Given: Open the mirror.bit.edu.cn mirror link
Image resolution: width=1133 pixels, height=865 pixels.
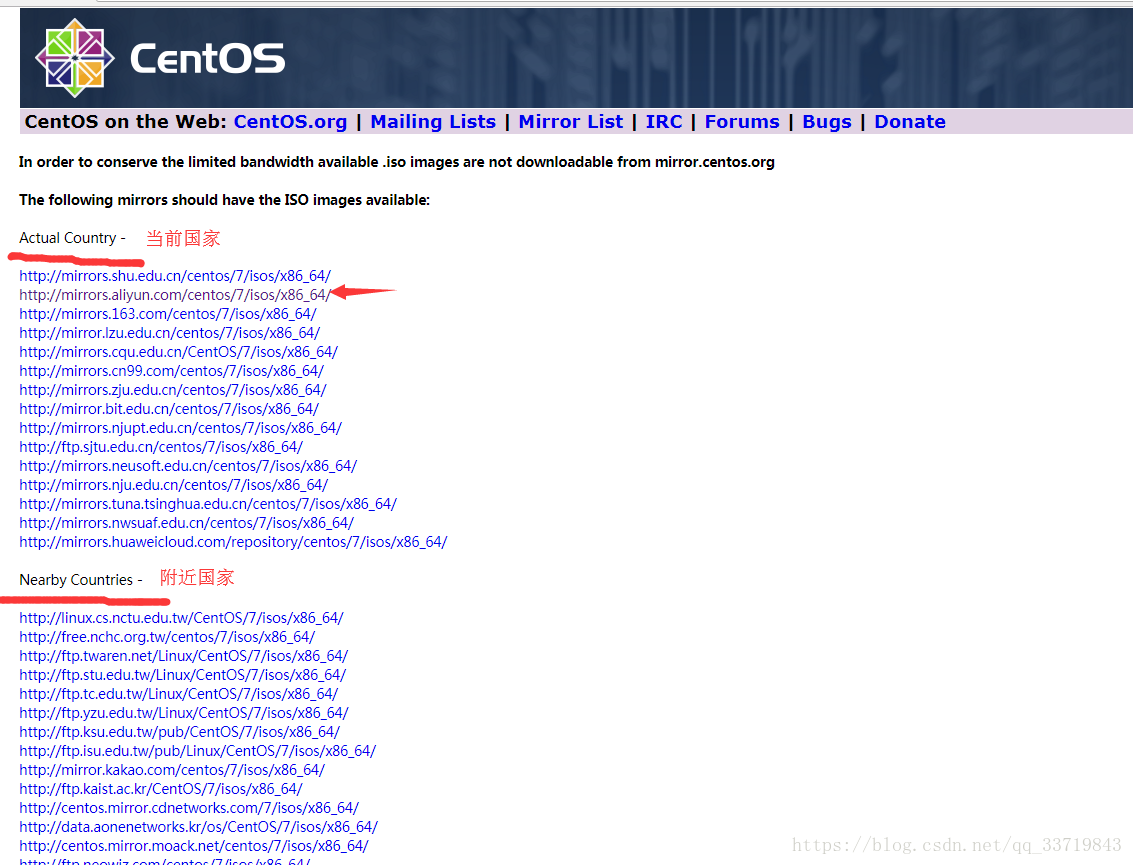Looking at the screenshot, I should click(169, 409).
